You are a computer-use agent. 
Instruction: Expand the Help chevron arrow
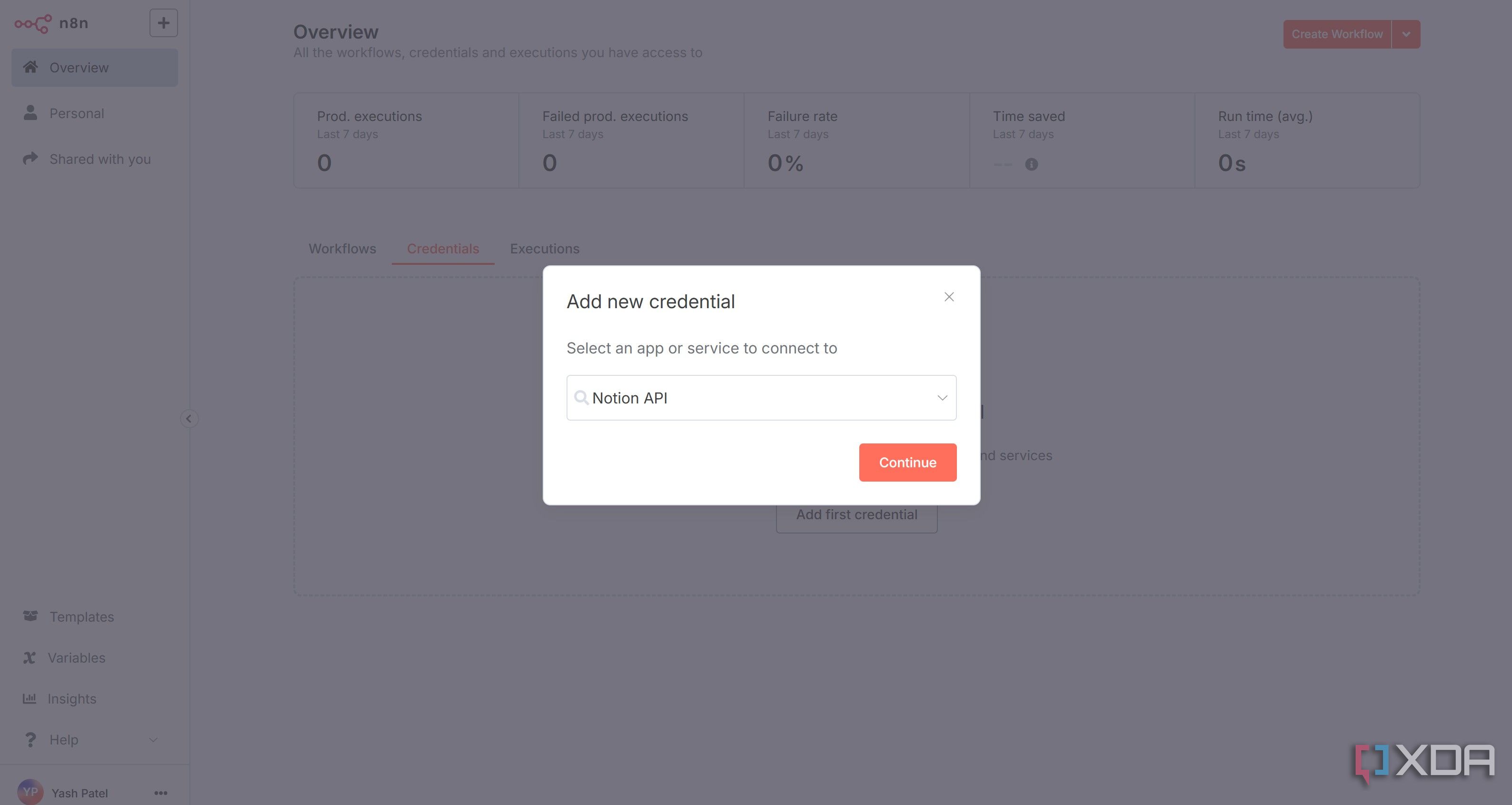pyautogui.click(x=153, y=740)
